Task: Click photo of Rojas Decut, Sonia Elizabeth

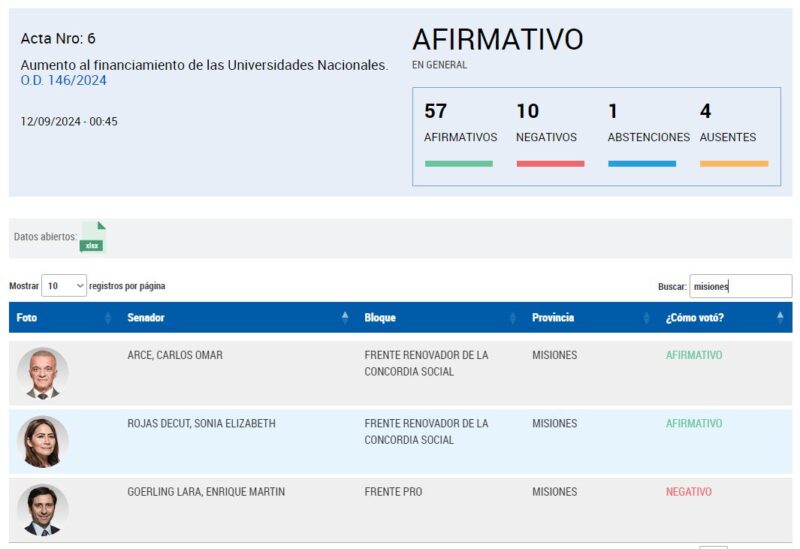Action: click(x=42, y=442)
